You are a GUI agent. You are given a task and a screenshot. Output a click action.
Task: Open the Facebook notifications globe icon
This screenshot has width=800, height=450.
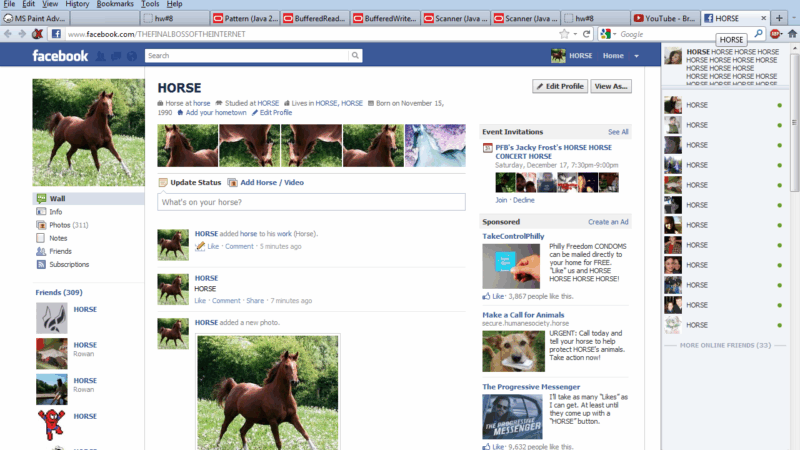coord(132,56)
